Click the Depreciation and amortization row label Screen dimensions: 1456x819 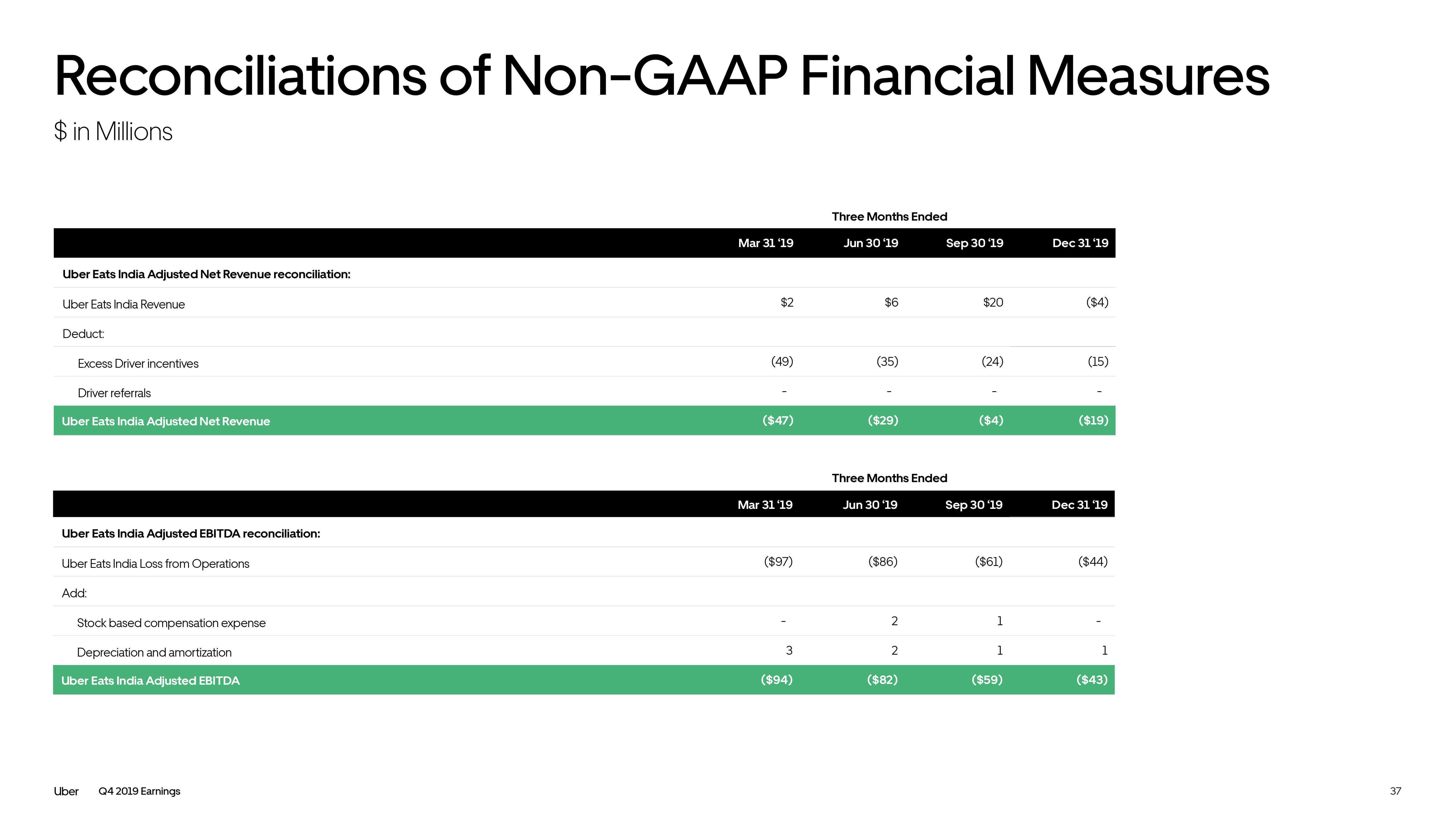click(x=154, y=652)
